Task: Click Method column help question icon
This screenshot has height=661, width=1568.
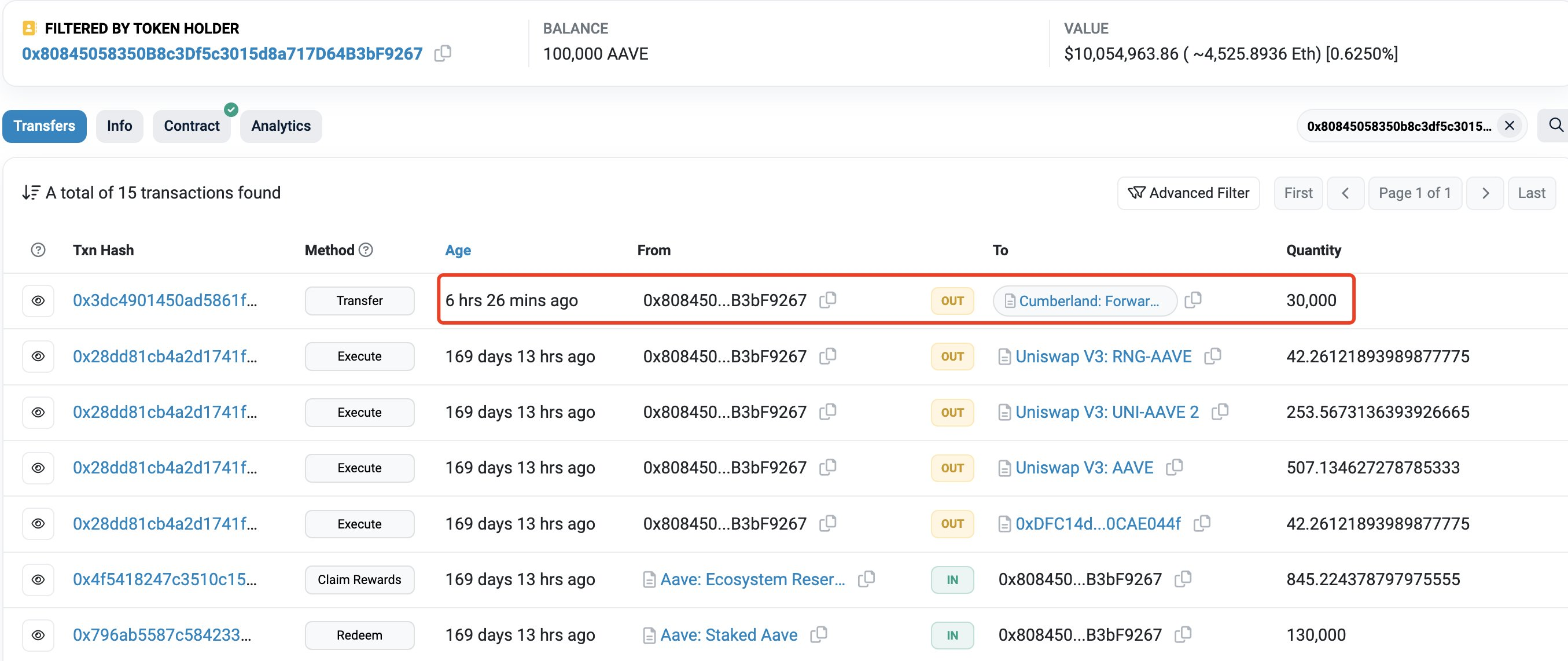Action: [x=366, y=250]
